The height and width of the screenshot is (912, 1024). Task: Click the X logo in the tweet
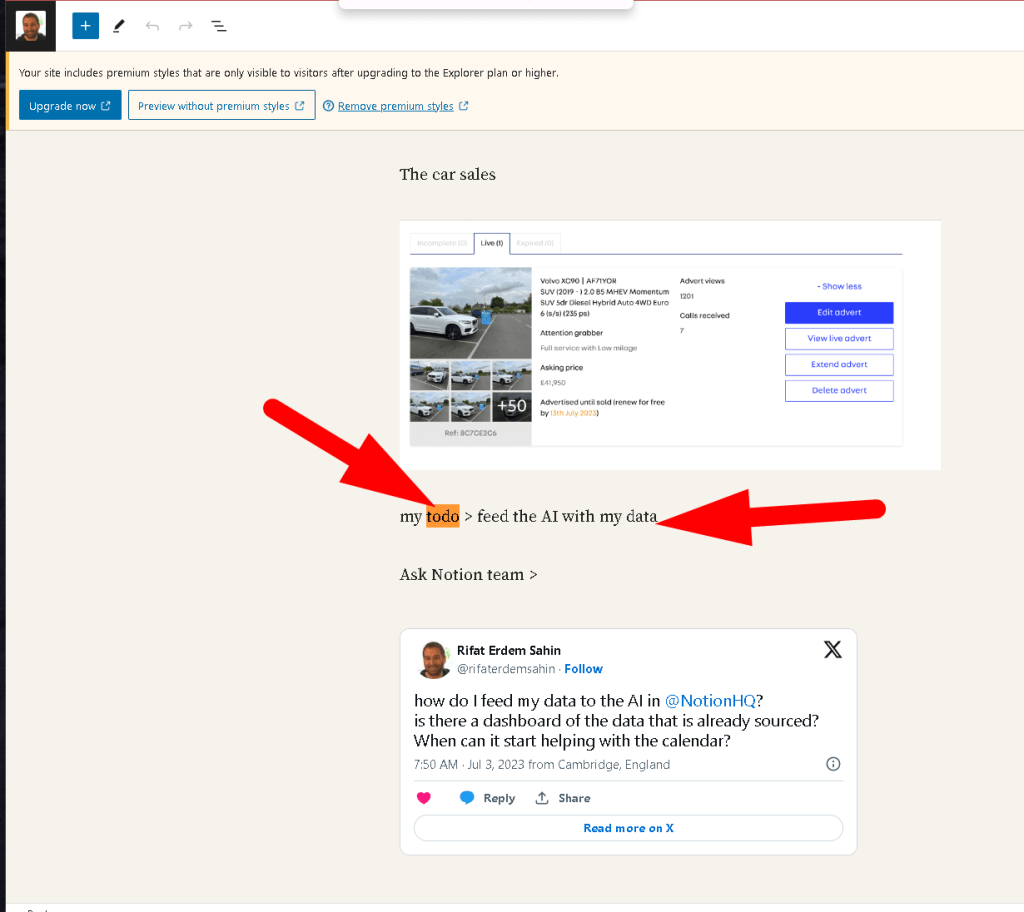833,649
